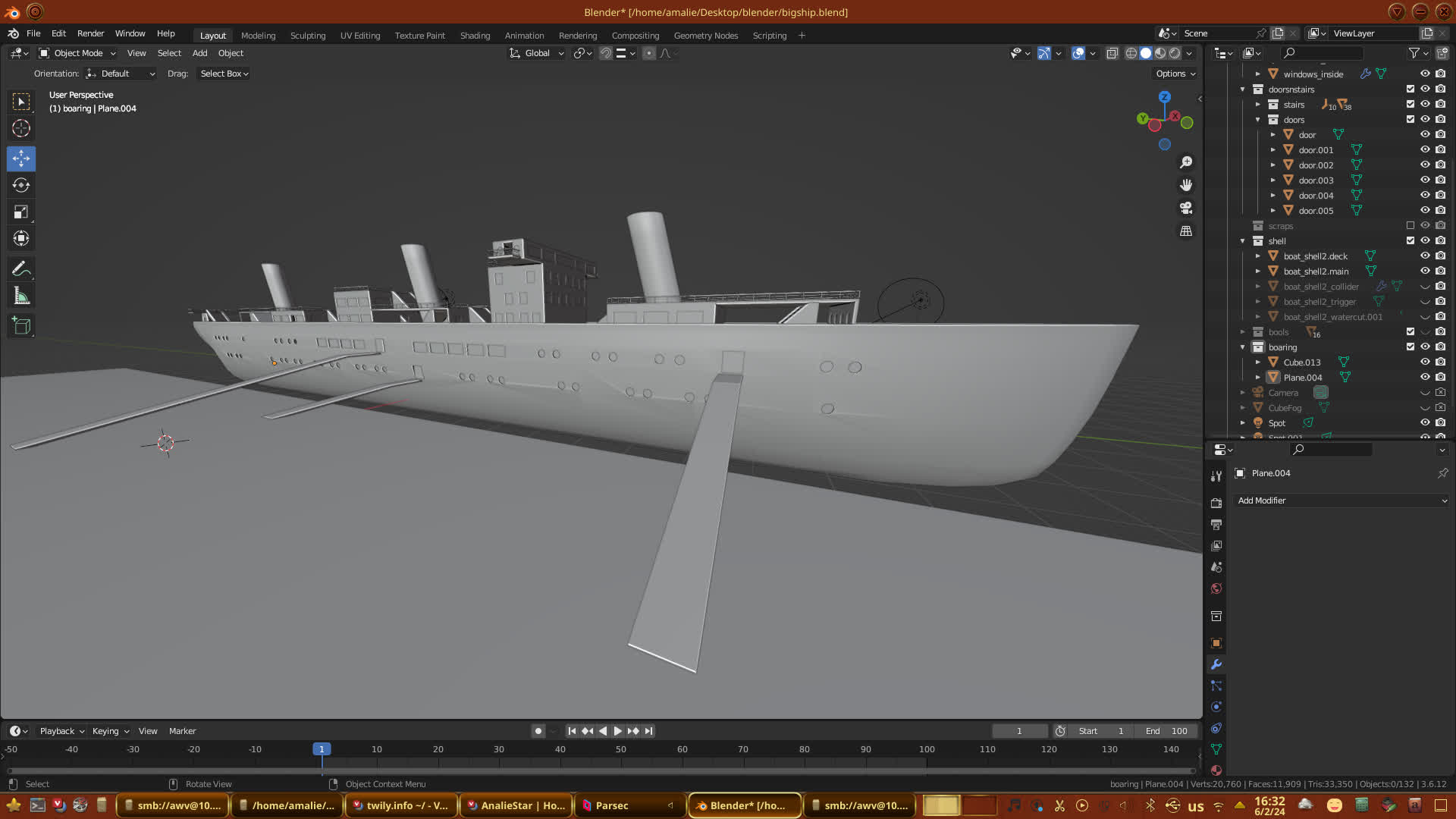Switch to the Sculpting workspace tab

[x=307, y=36]
